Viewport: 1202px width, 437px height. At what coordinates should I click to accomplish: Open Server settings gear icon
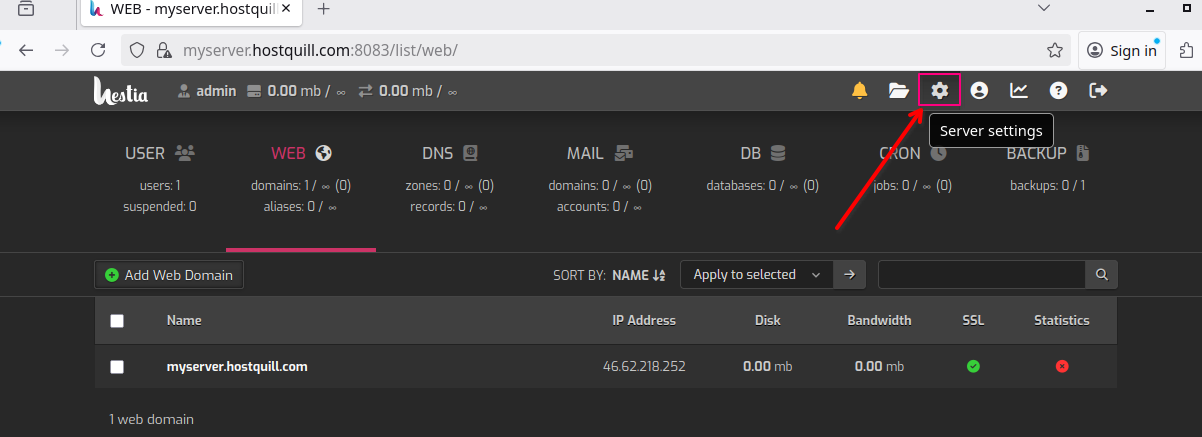pos(939,91)
